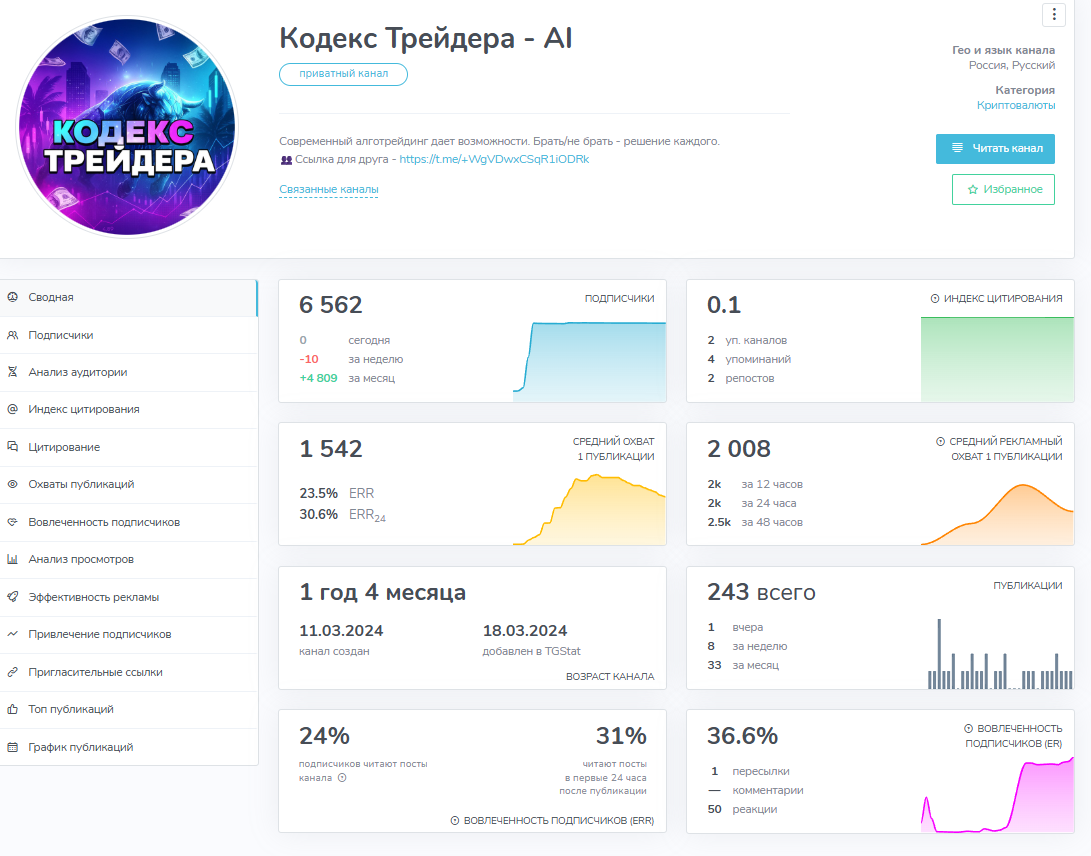Click the green citation index chart

(997, 359)
